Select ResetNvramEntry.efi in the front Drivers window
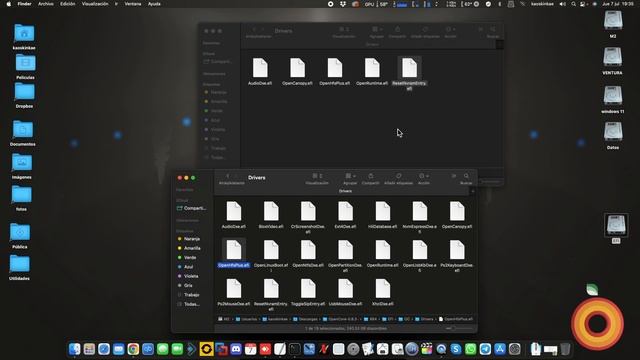 tap(271, 289)
